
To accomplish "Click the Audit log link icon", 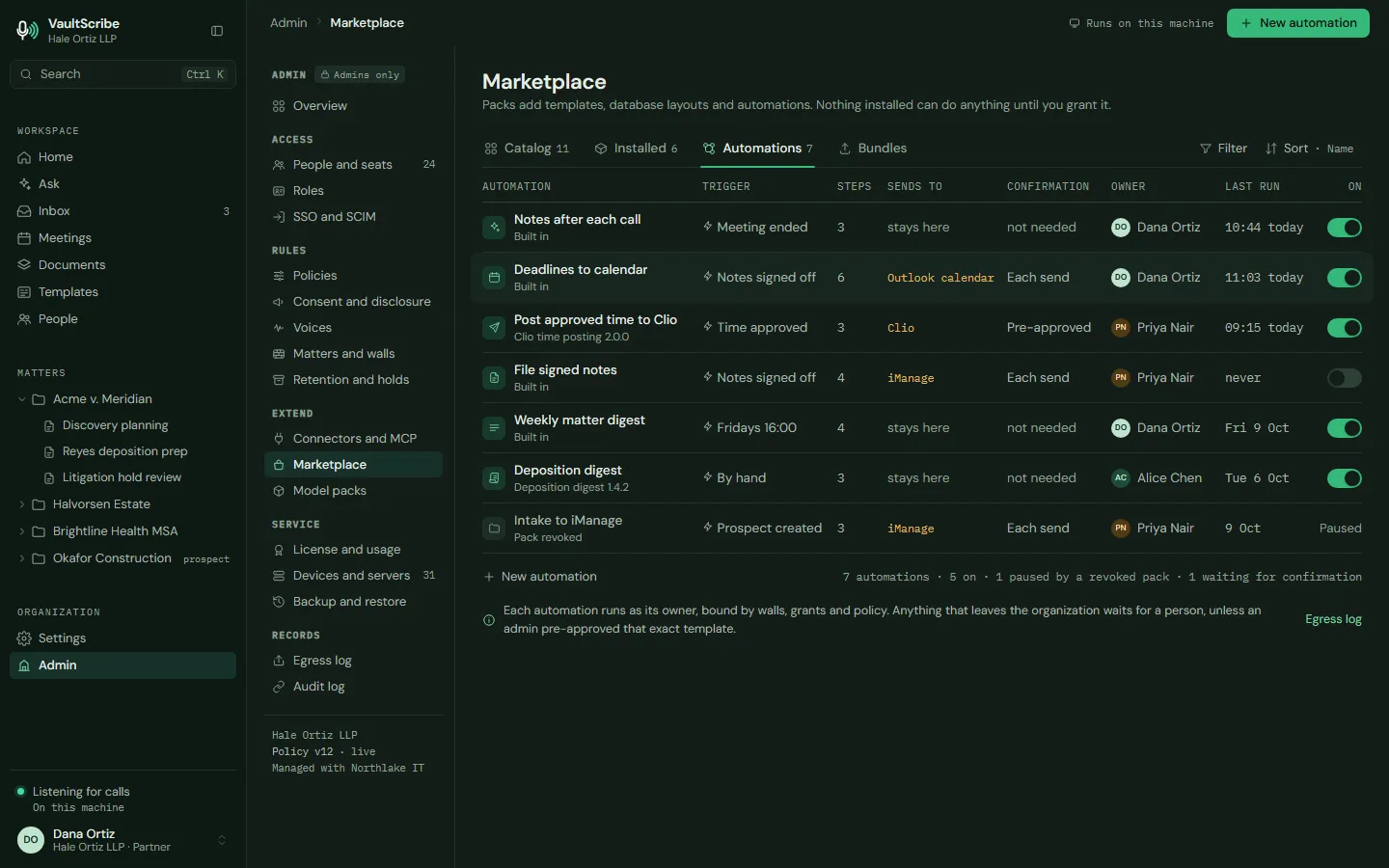I will [x=279, y=687].
